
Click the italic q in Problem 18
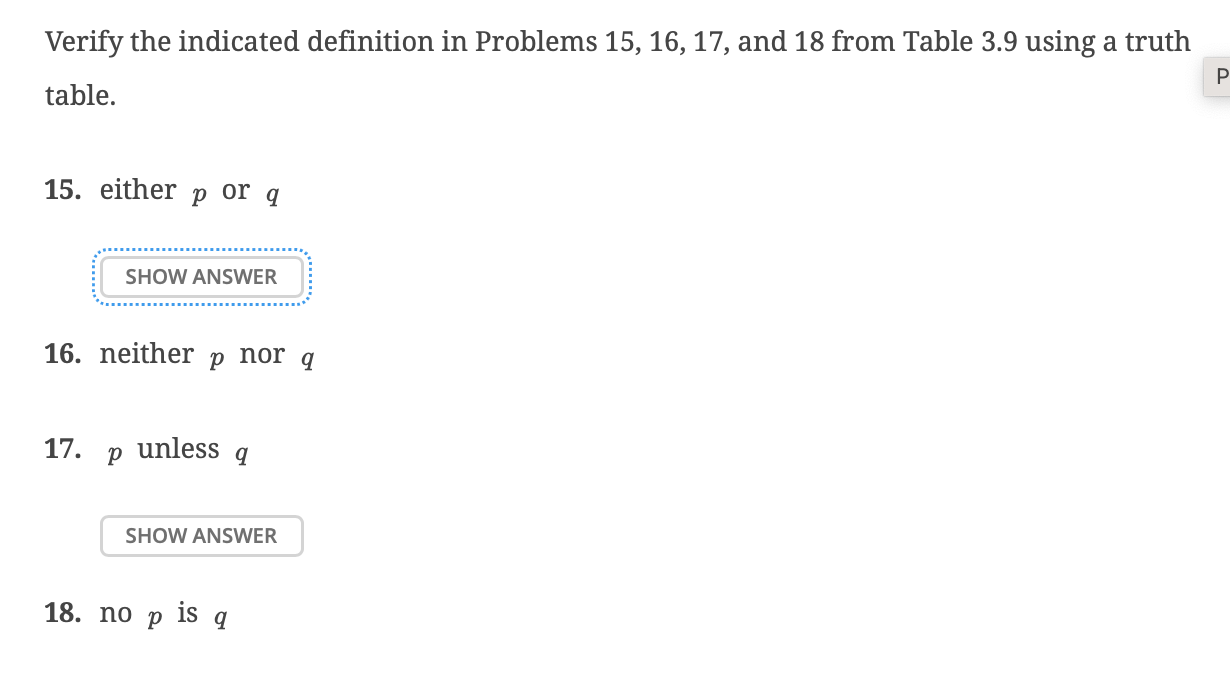[219, 617]
